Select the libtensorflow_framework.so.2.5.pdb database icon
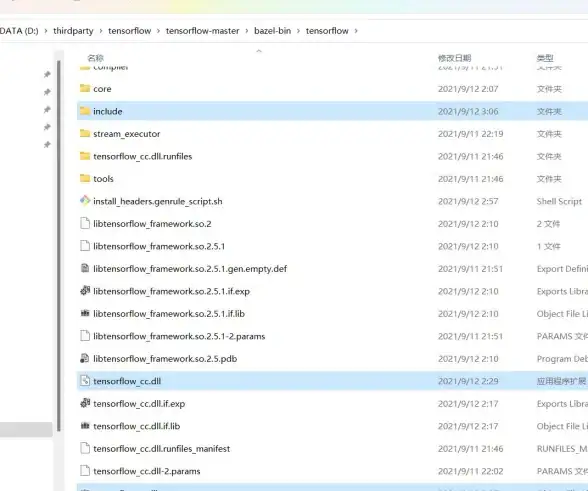This screenshot has height=491, width=588. pos(85,358)
